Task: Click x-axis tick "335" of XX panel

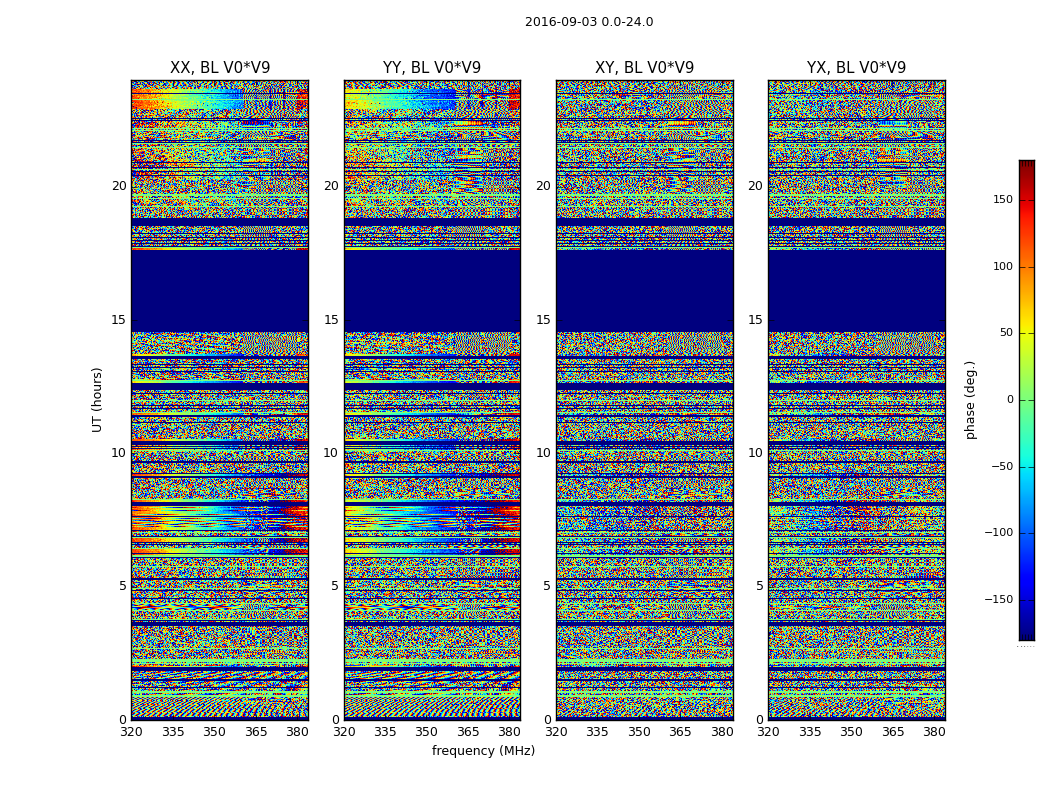Action: click(x=173, y=732)
